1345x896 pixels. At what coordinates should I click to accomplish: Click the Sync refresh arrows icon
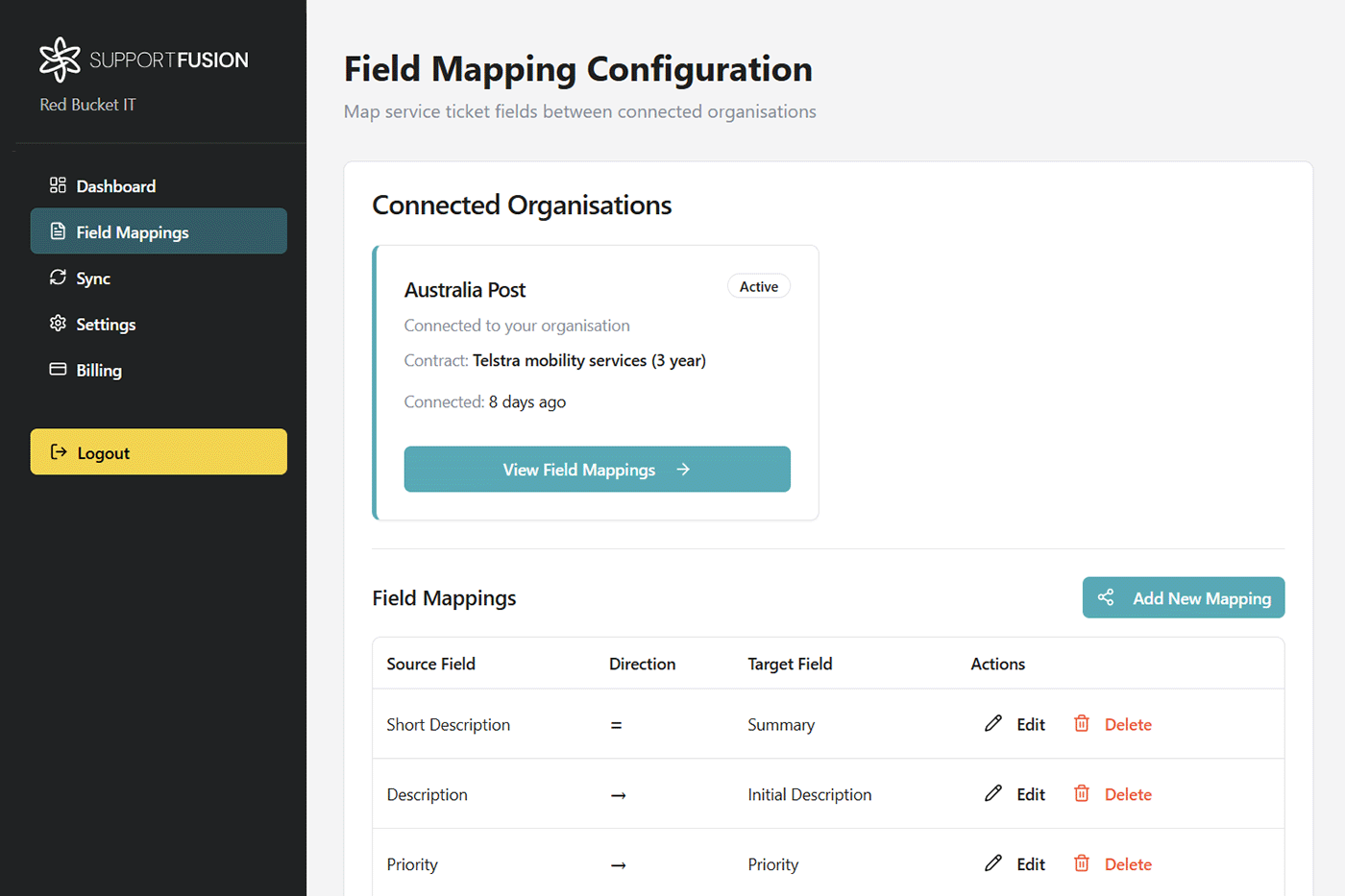pyautogui.click(x=58, y=278)
